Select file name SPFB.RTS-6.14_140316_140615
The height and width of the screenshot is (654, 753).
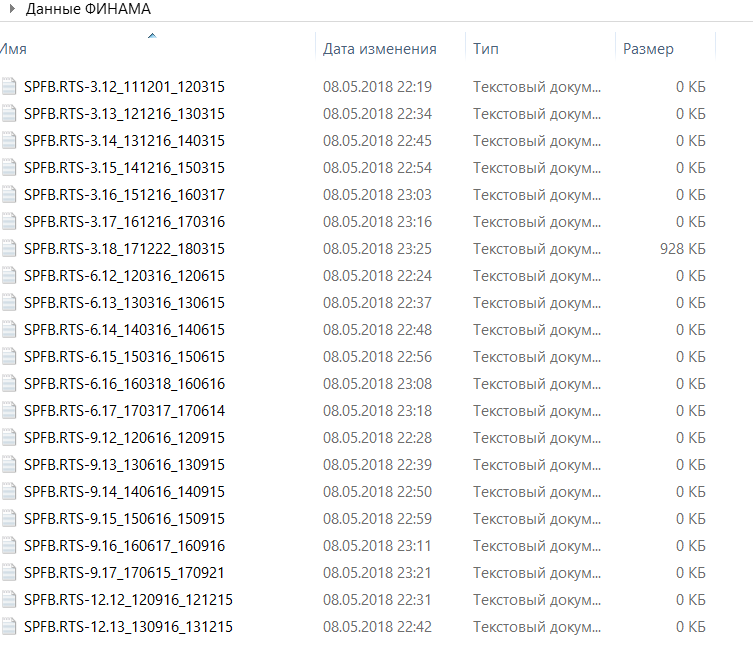coord(124,330)
